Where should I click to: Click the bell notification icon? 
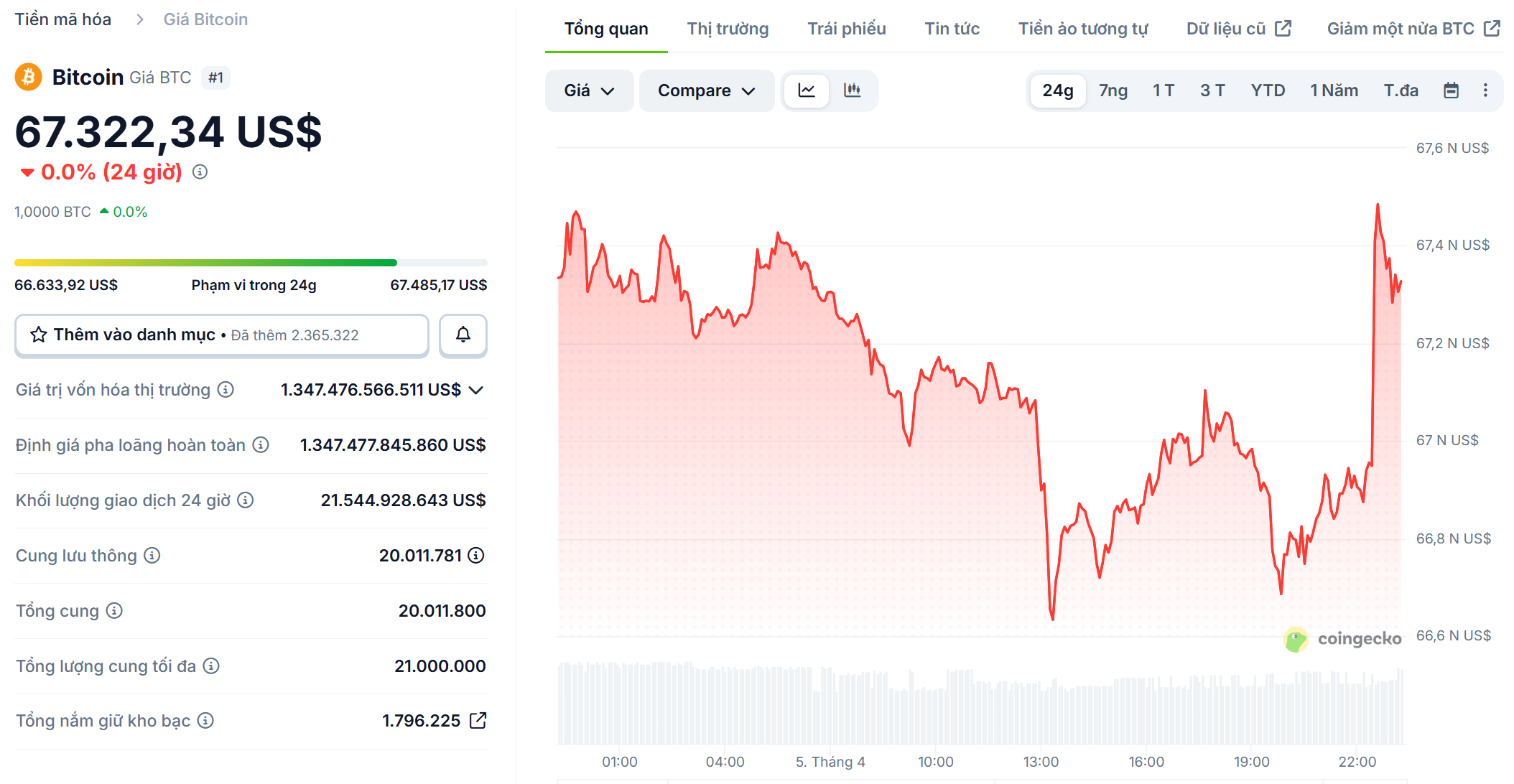(463, 335)
